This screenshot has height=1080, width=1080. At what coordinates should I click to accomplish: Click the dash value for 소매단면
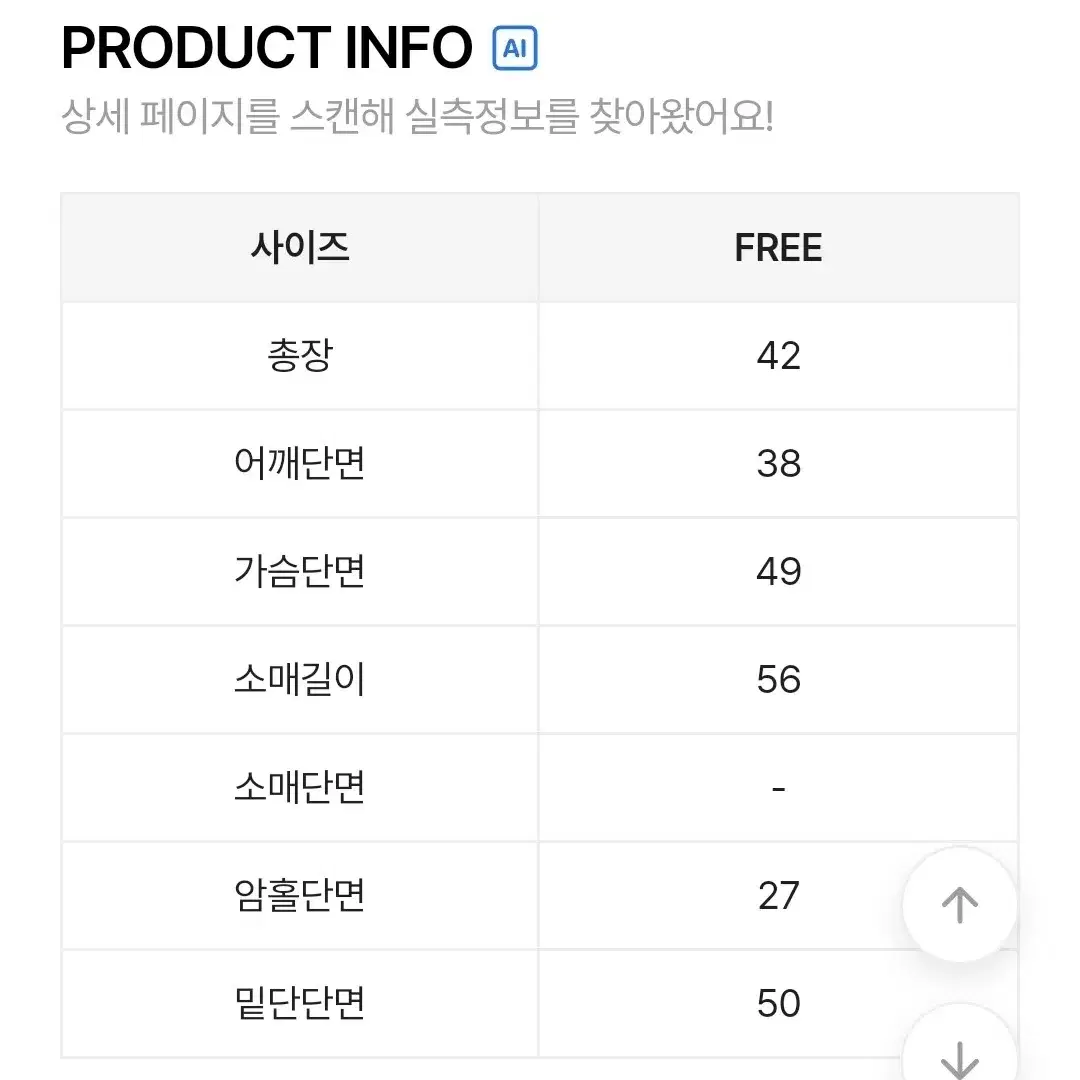778,788
